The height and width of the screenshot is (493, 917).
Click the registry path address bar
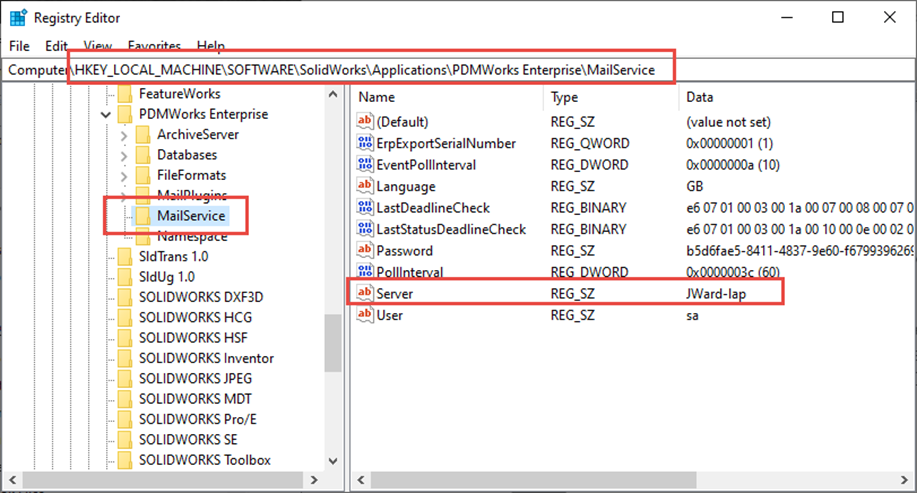tap(458, 70)
